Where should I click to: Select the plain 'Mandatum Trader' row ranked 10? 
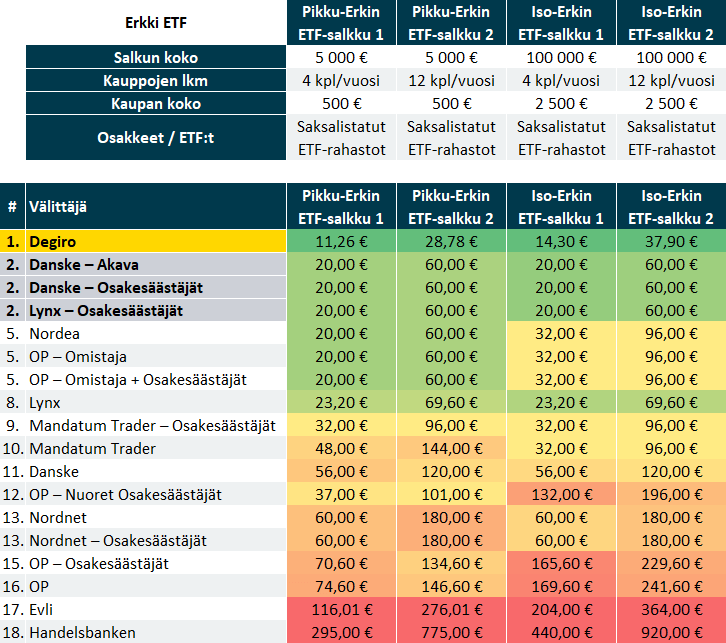point(143,449)
